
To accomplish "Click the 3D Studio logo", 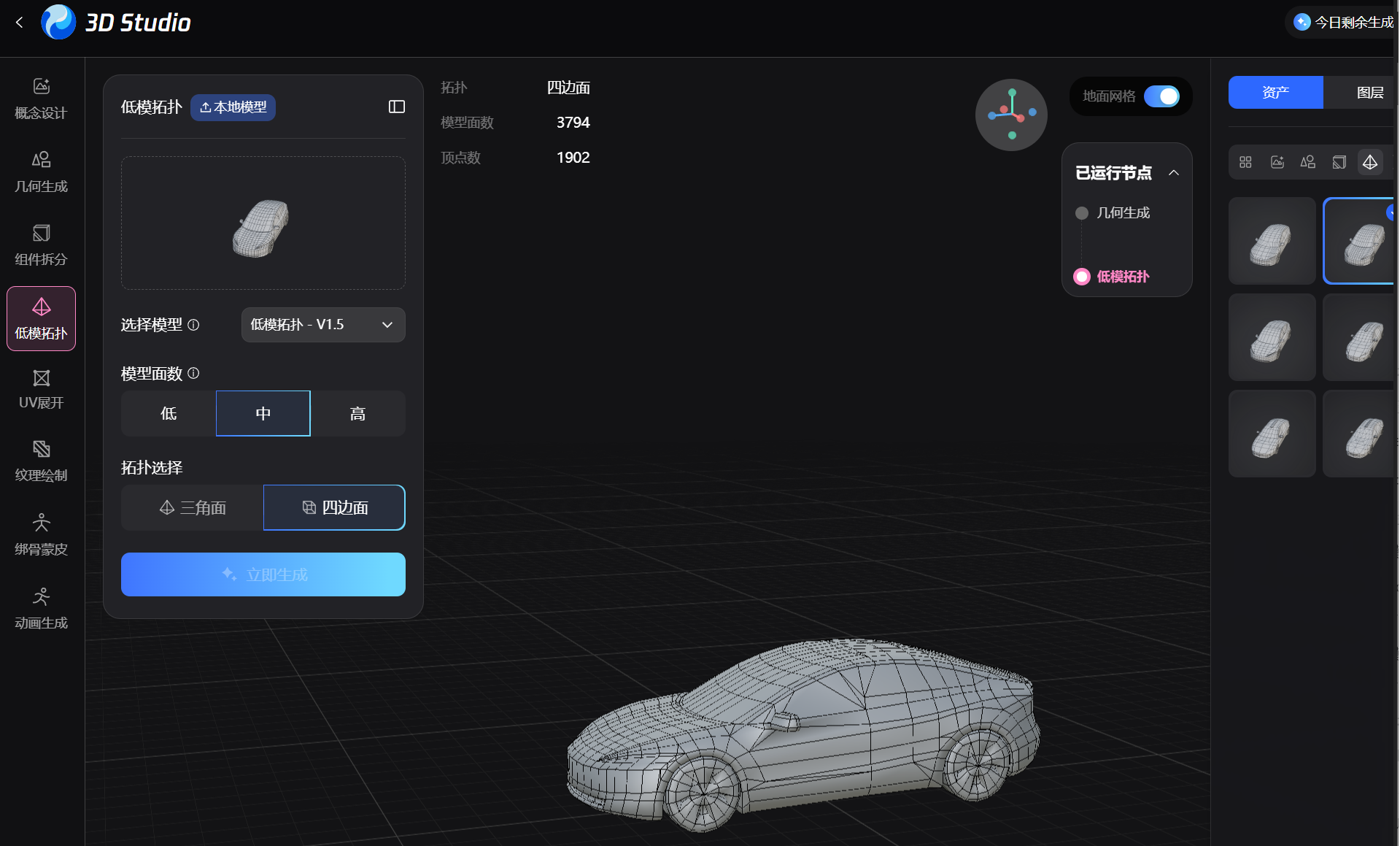I will point(117,23).
